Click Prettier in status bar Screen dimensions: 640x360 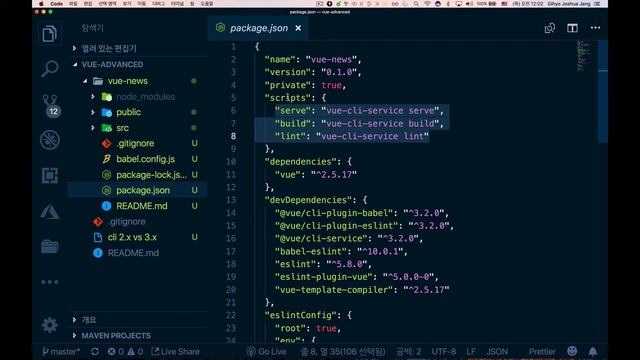(542, 351)
